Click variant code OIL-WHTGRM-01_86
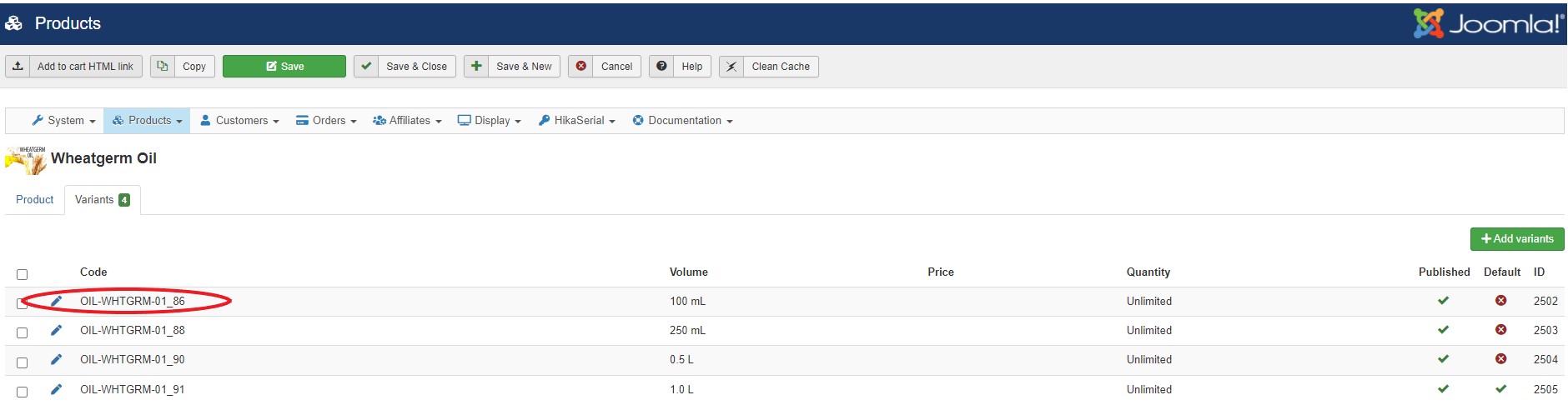Screen dimensions: 1568x420 click(133, 301)
